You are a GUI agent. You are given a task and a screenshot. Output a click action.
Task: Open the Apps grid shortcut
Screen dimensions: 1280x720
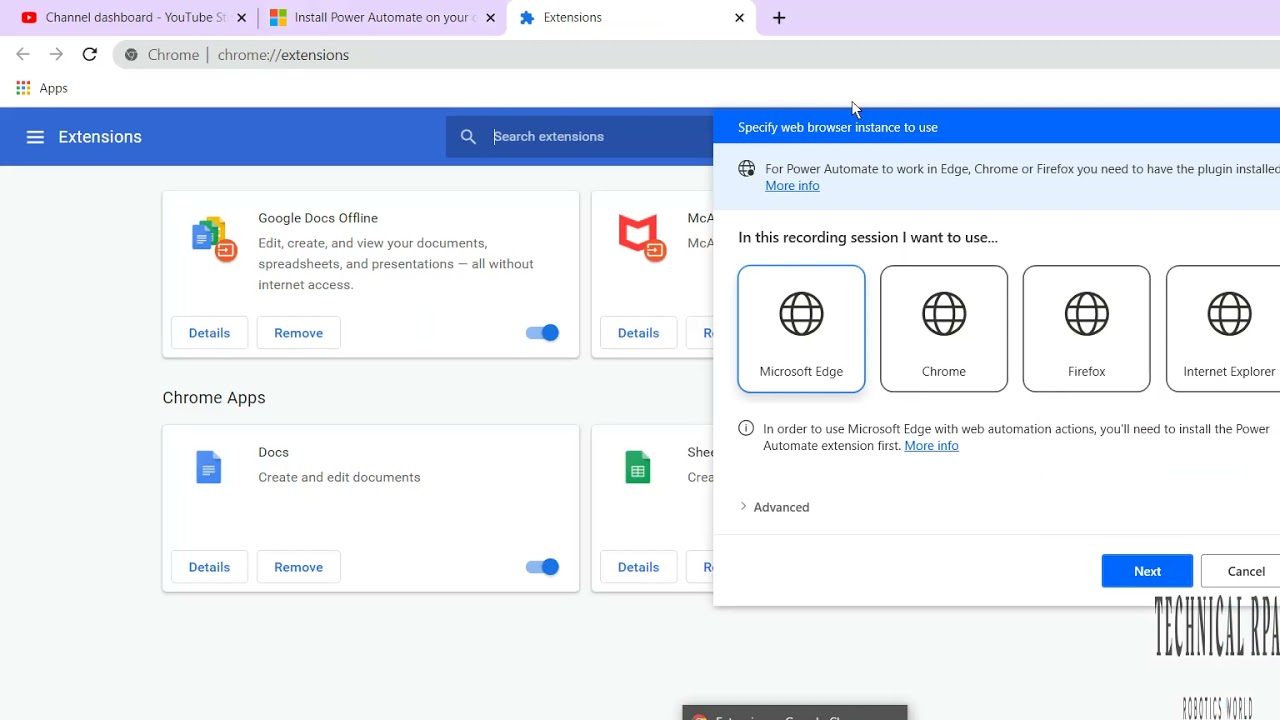tap(23, 88)
